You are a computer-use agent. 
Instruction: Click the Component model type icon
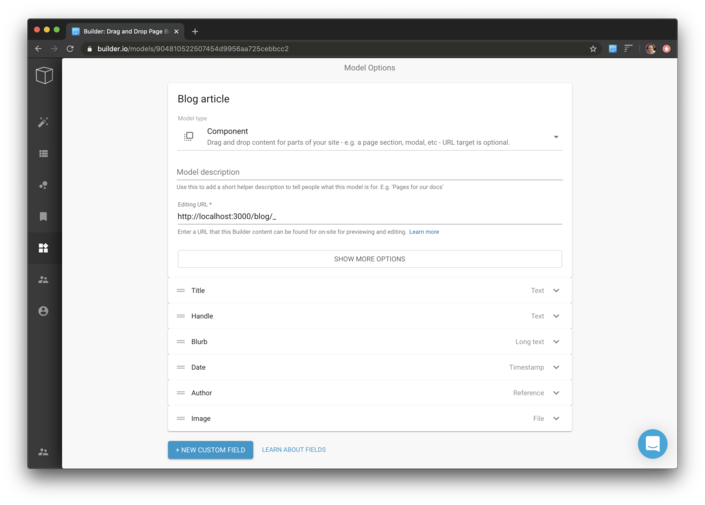click(188, 136)
